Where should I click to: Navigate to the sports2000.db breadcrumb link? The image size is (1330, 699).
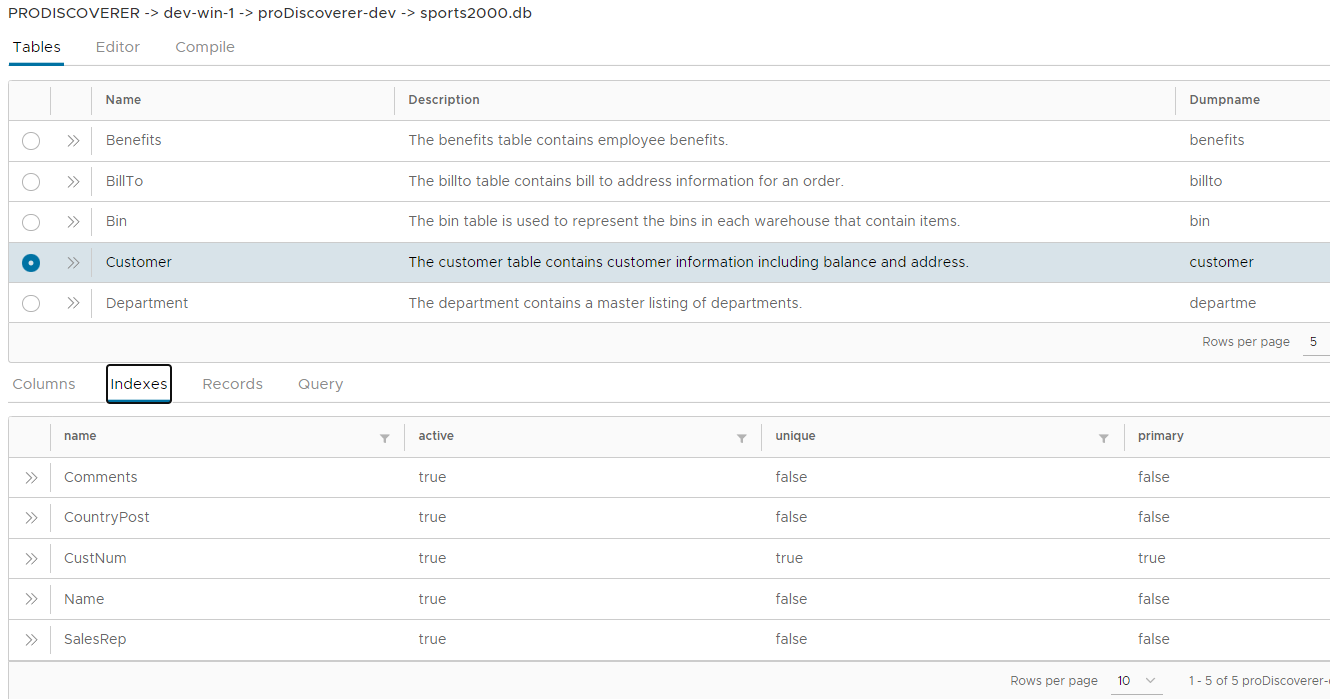pos(475,13)
